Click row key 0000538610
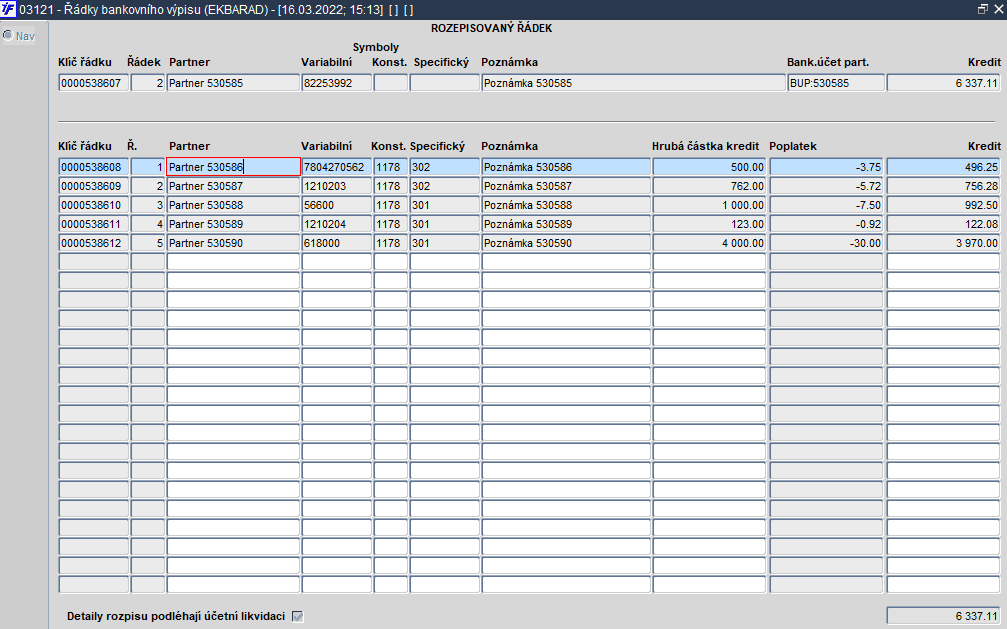Screen dimensions: 1007x629 (94, 205)
